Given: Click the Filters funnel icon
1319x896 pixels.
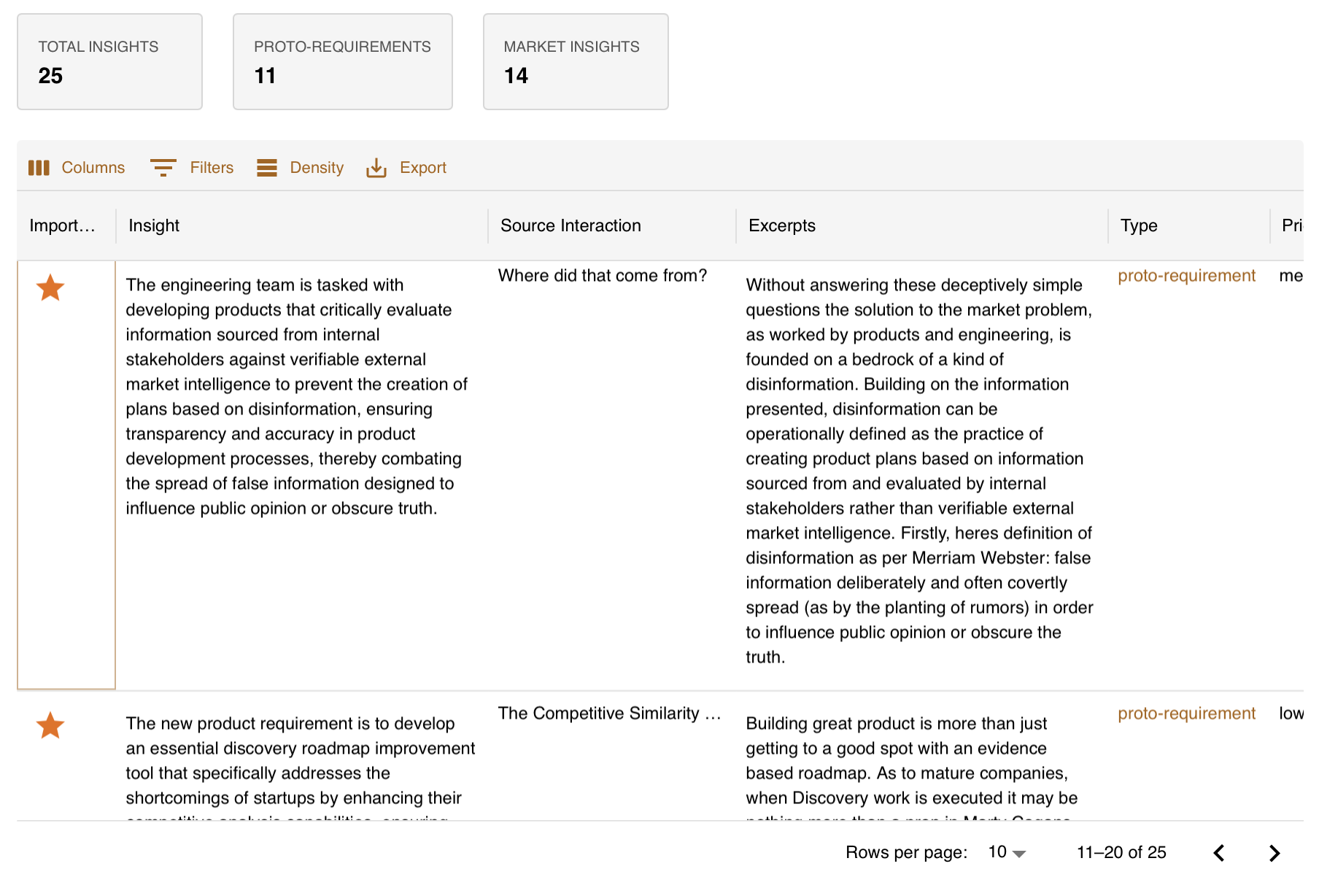Looking at the screenshot, I should coord(163,168).
